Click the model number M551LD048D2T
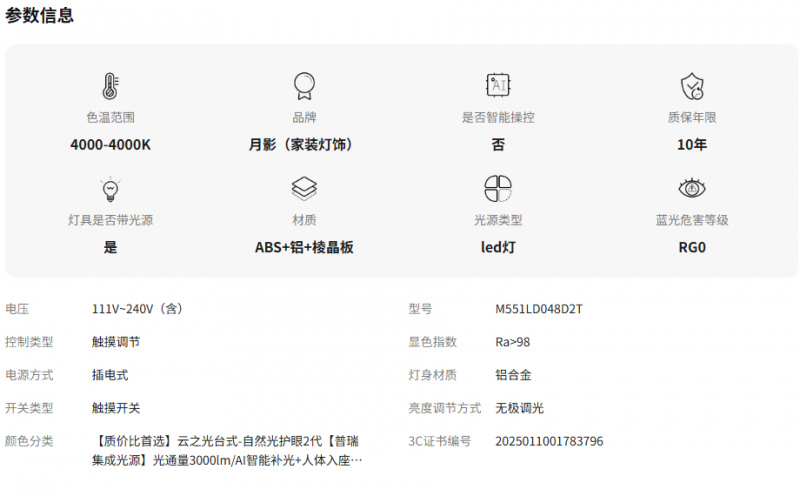This screenshot has height=496, width=800. point(539,309)
